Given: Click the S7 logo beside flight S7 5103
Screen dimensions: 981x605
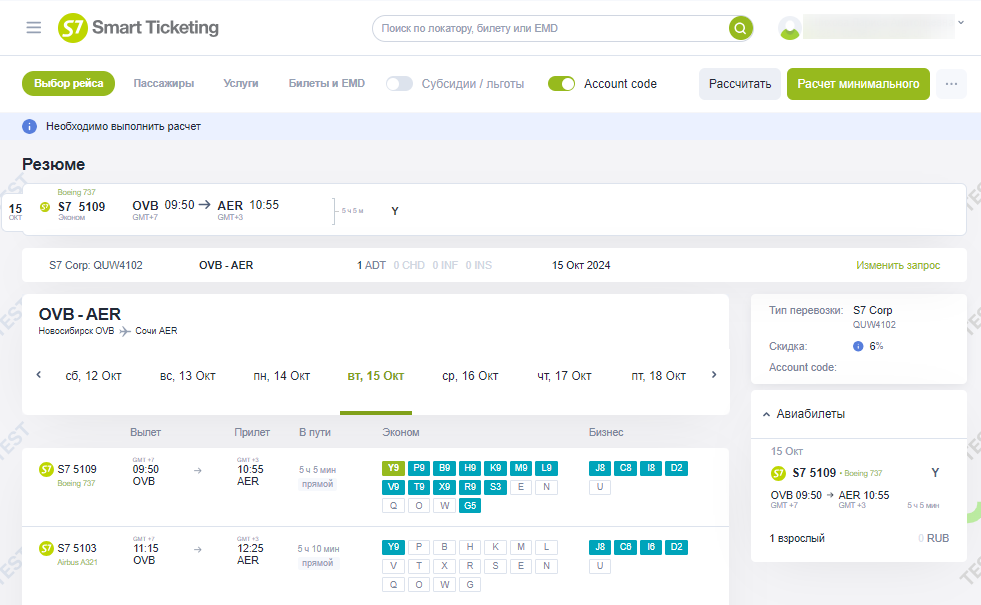Looking at the screenshot, I should (46, 548).
